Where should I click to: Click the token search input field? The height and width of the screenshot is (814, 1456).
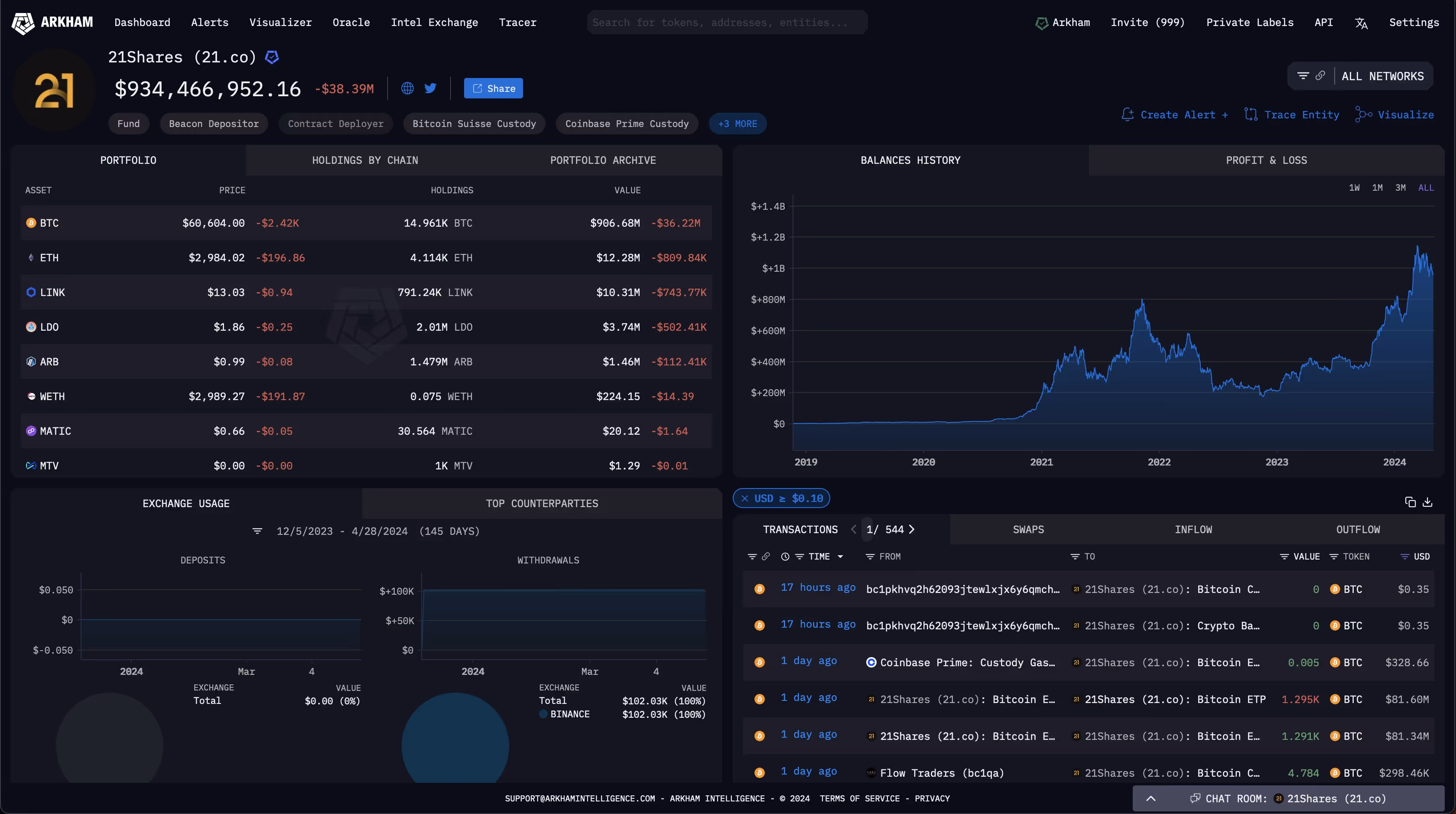tap(727, 23)
